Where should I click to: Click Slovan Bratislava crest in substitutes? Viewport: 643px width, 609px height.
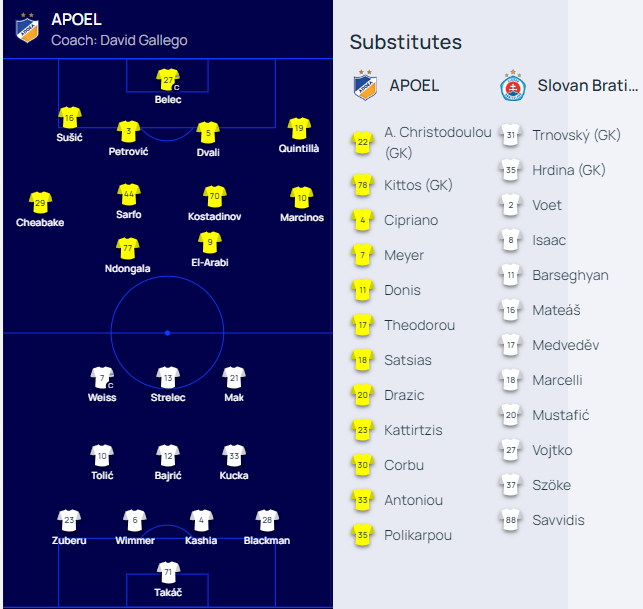513,86
